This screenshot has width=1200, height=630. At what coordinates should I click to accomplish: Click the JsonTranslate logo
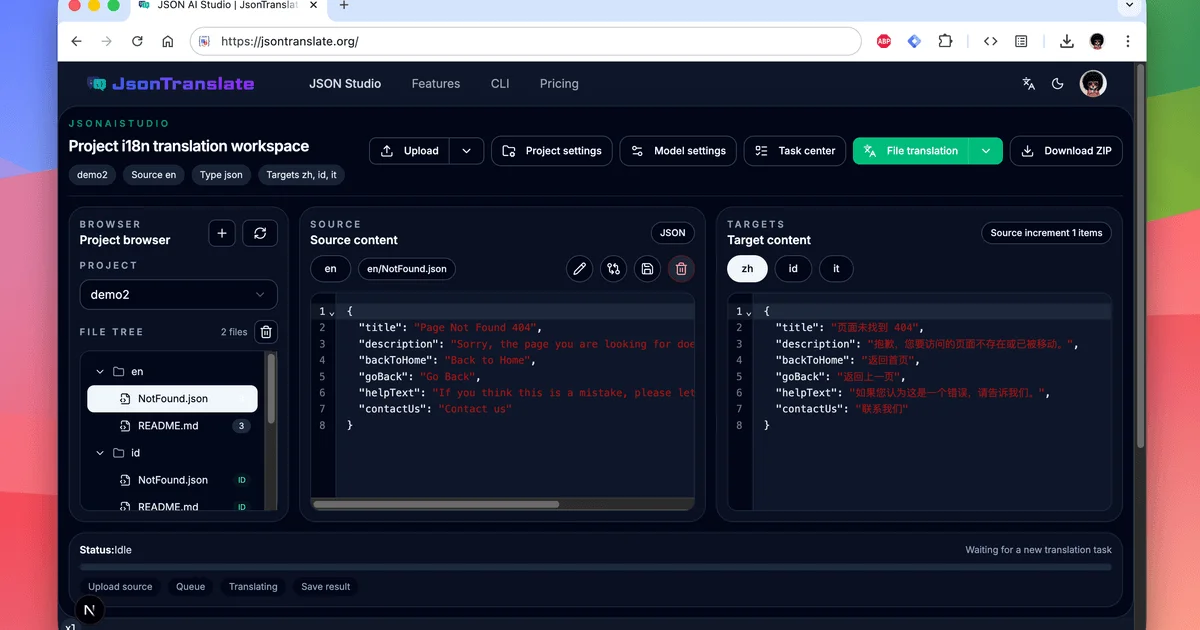[x=171, y=84]
